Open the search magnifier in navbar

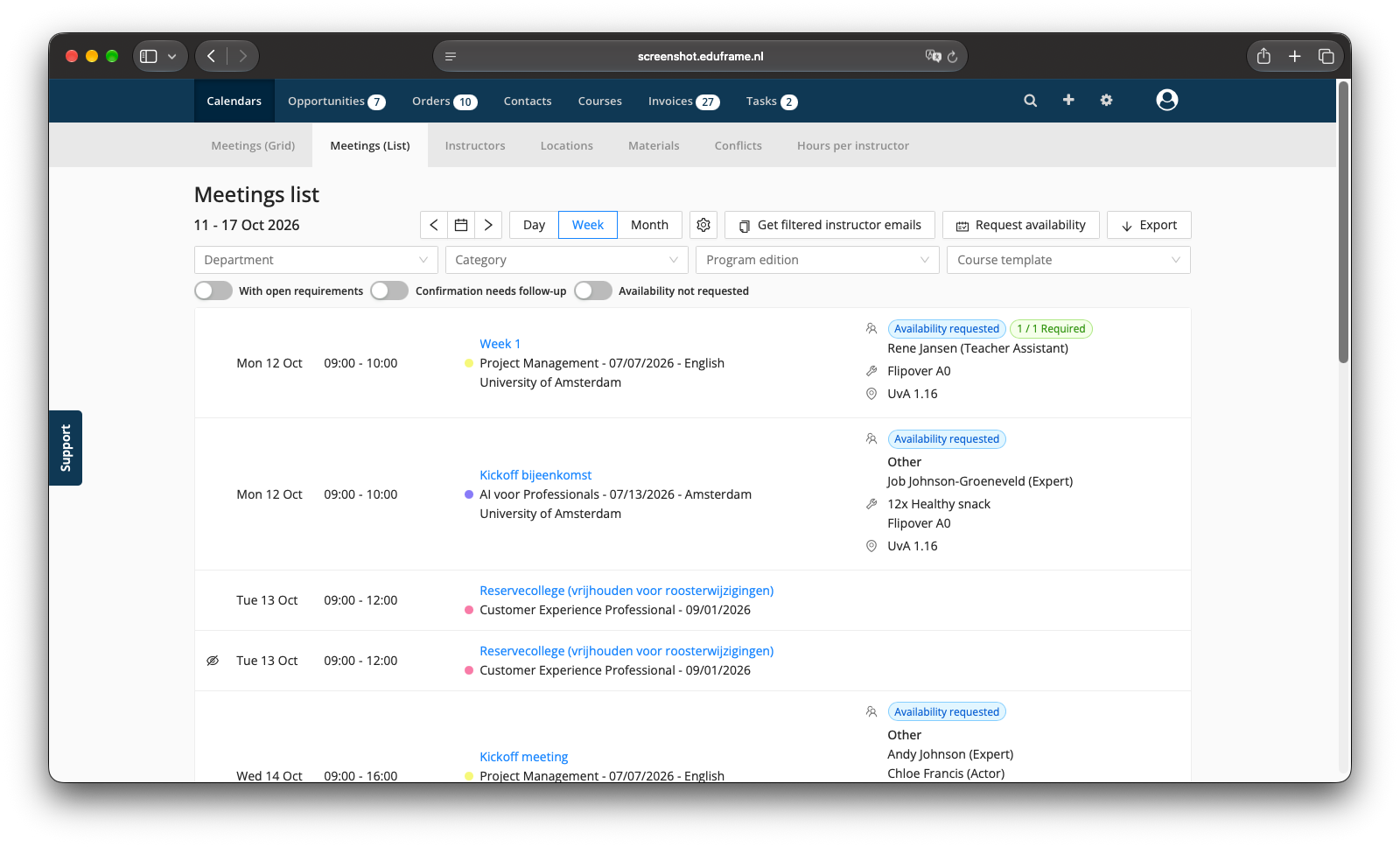coord(1030,101)
